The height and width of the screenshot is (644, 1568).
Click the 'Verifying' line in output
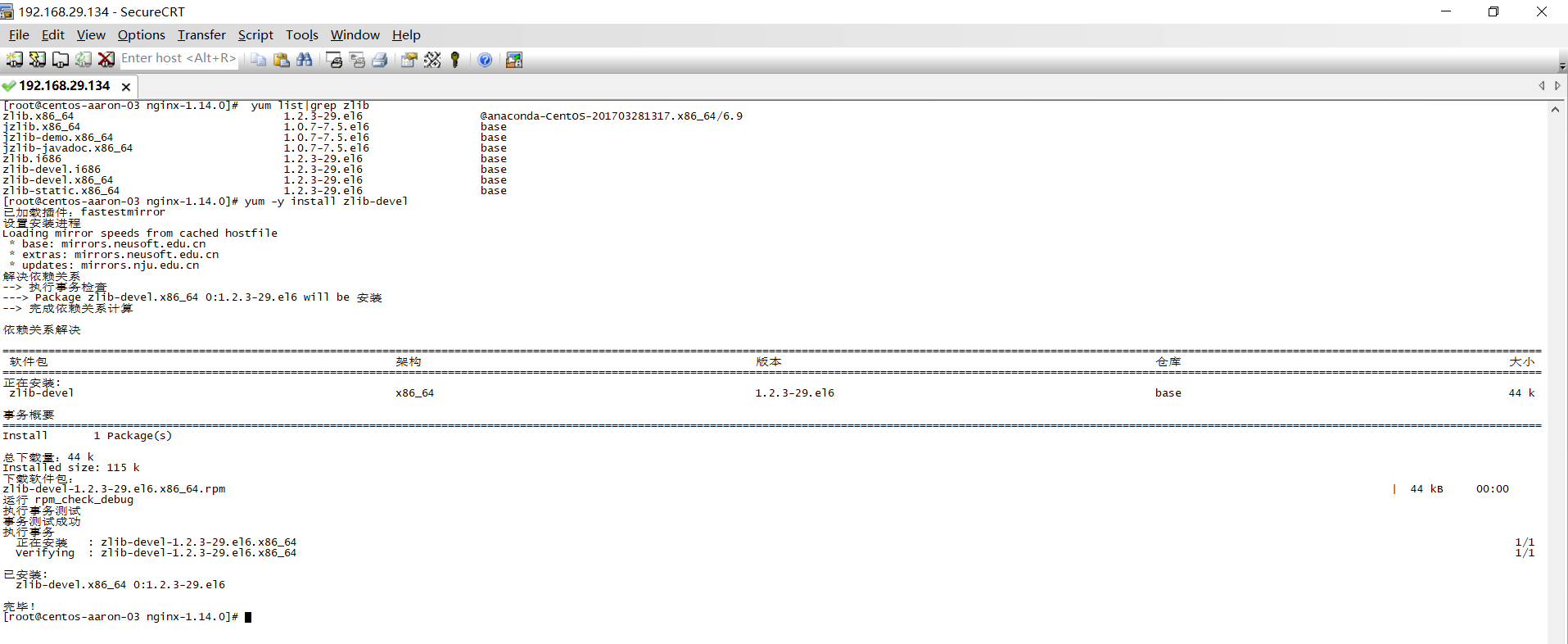pyautogui.click(x=156, y=553)
